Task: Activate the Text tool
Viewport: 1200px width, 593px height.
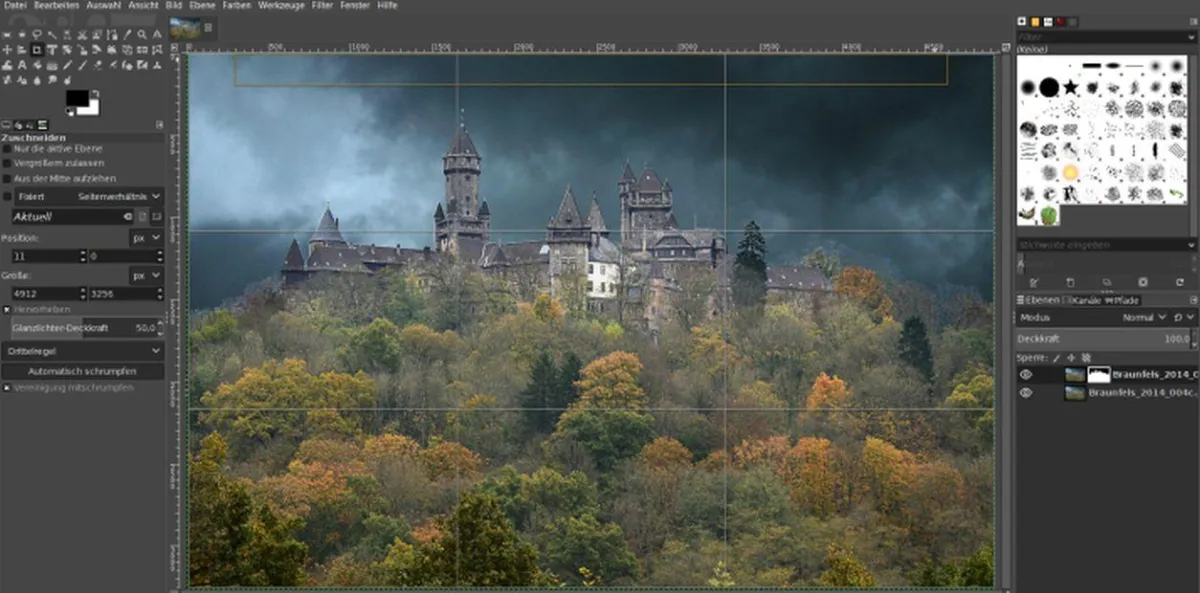Action: [x=22, y=65]
